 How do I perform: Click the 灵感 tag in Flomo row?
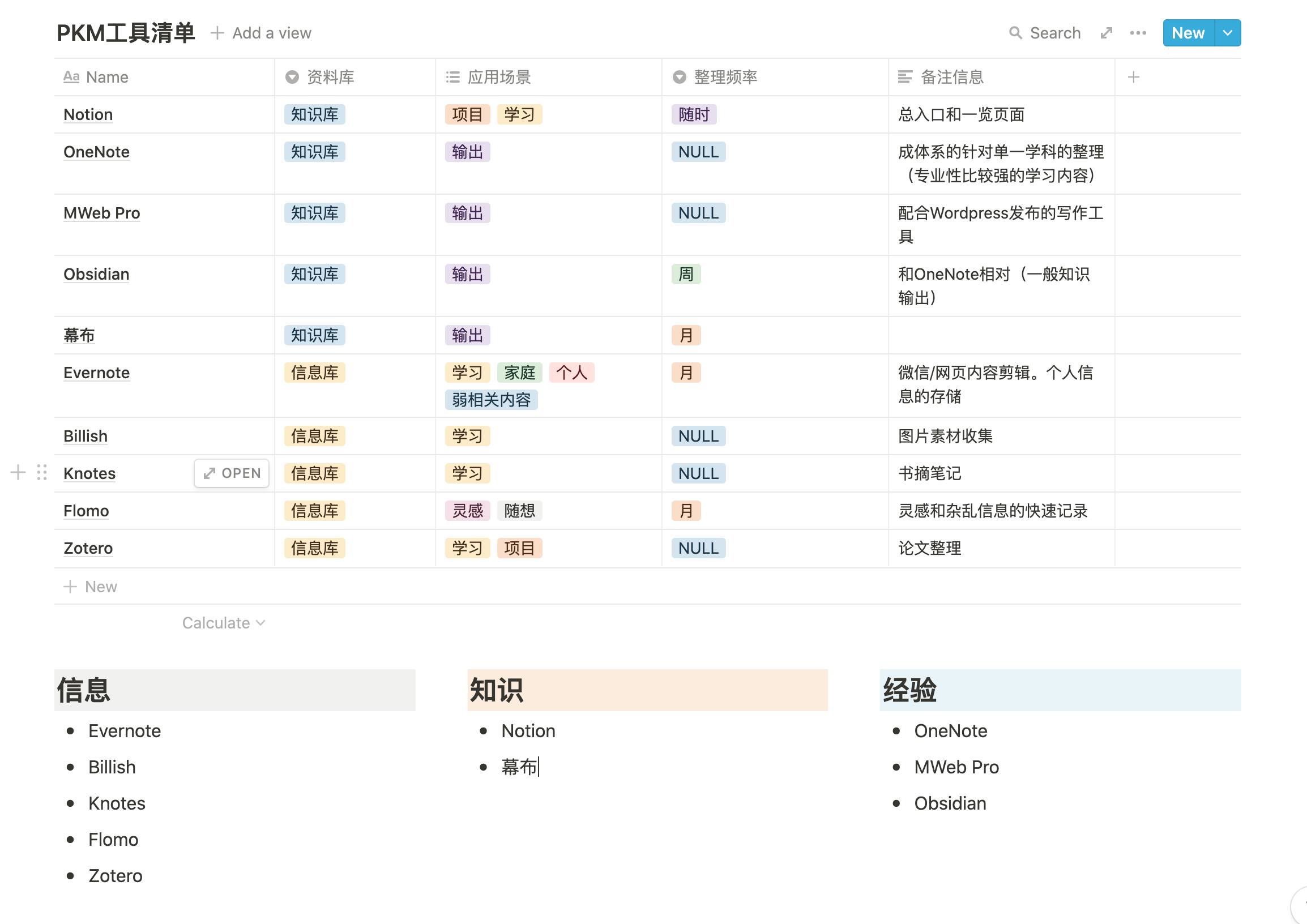pos(467,511)
